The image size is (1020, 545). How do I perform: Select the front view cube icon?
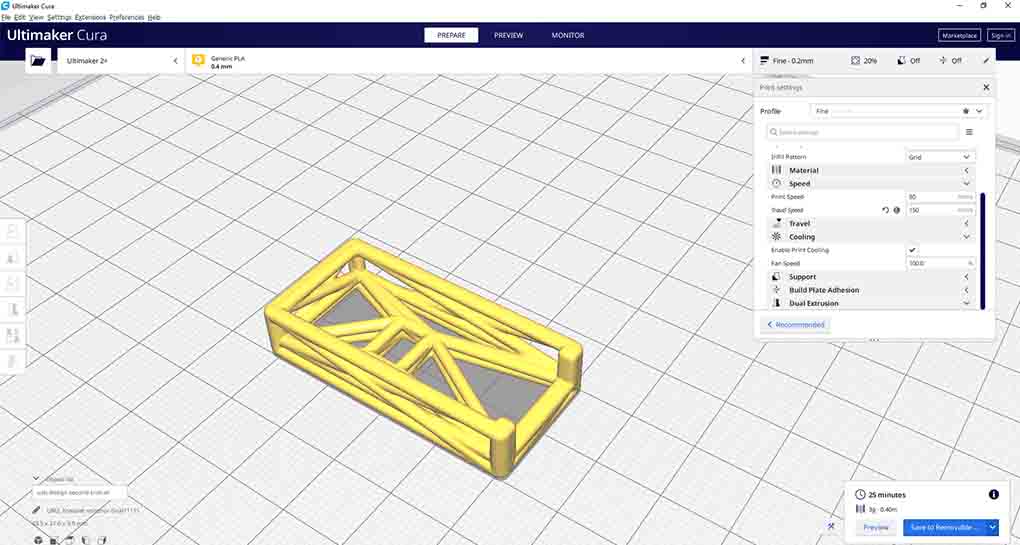click(x=55, y=540)
